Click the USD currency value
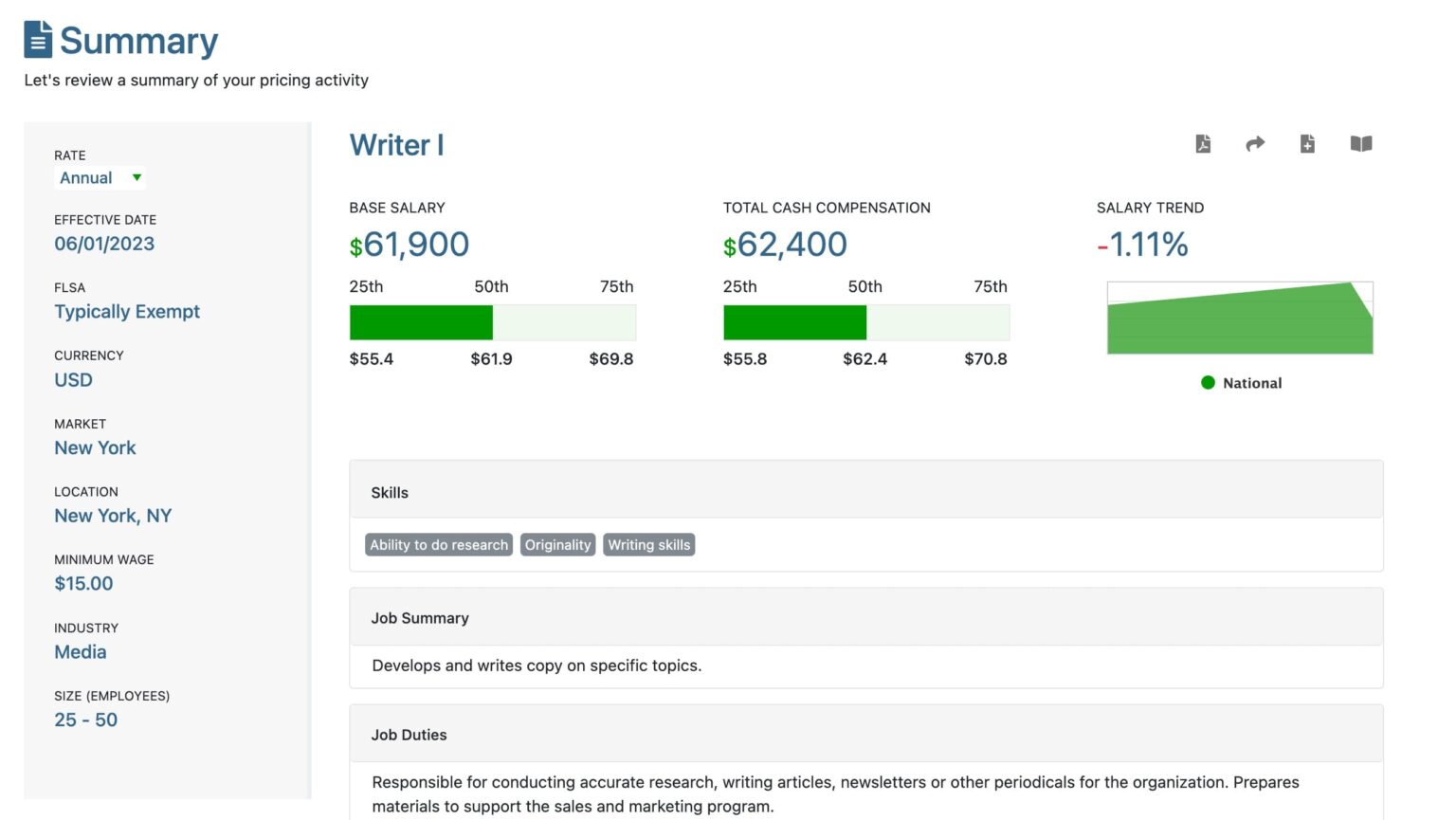The height and width of the screenshot is (820, 1456). pos(73,380)
